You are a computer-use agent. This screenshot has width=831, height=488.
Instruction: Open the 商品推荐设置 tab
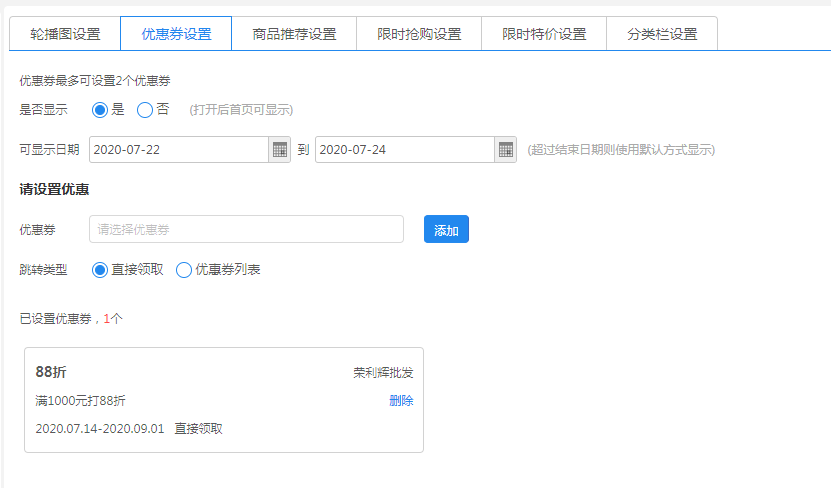pyautogui.click(x=294, y=34)
